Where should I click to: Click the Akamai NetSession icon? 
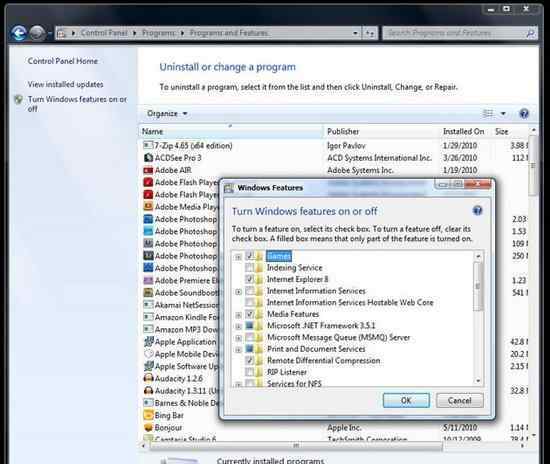[x=148, y=305]
